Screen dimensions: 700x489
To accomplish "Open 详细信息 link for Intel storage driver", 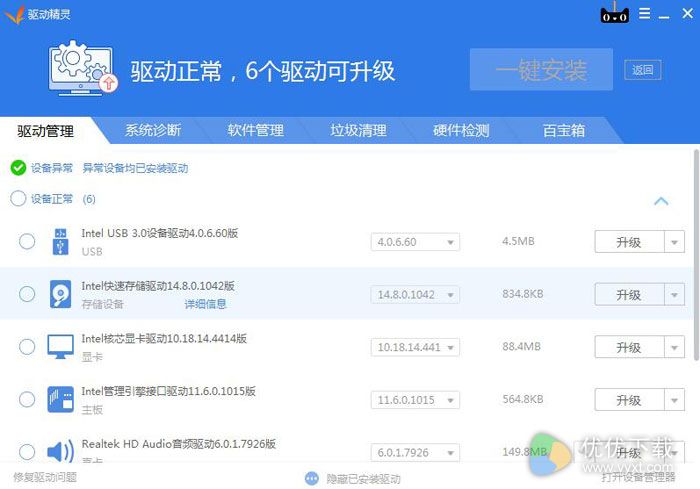I will [205, 304].
